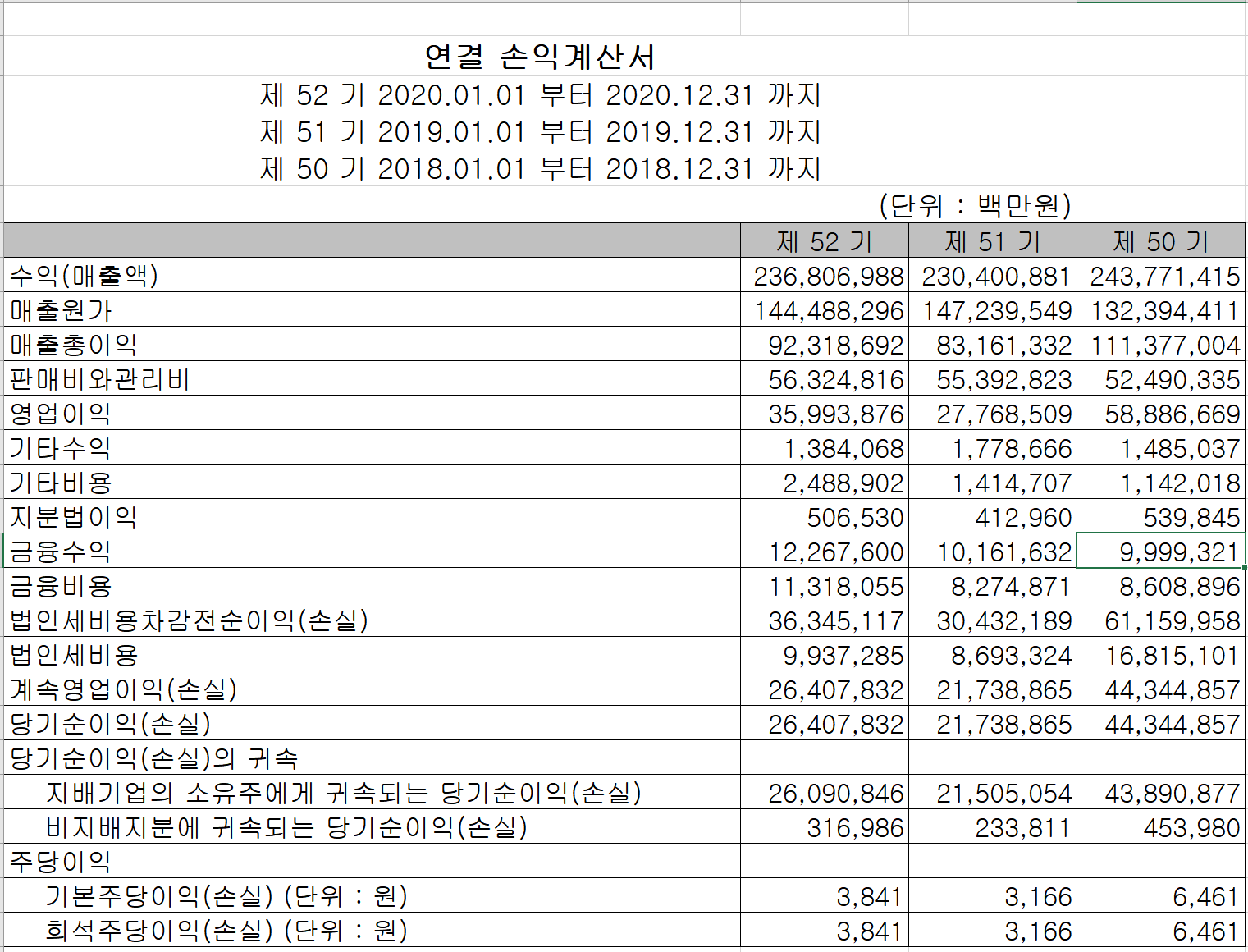Click the 지분법이익 row label
This screenshot has height=952, width=1248.
[73, 517]
